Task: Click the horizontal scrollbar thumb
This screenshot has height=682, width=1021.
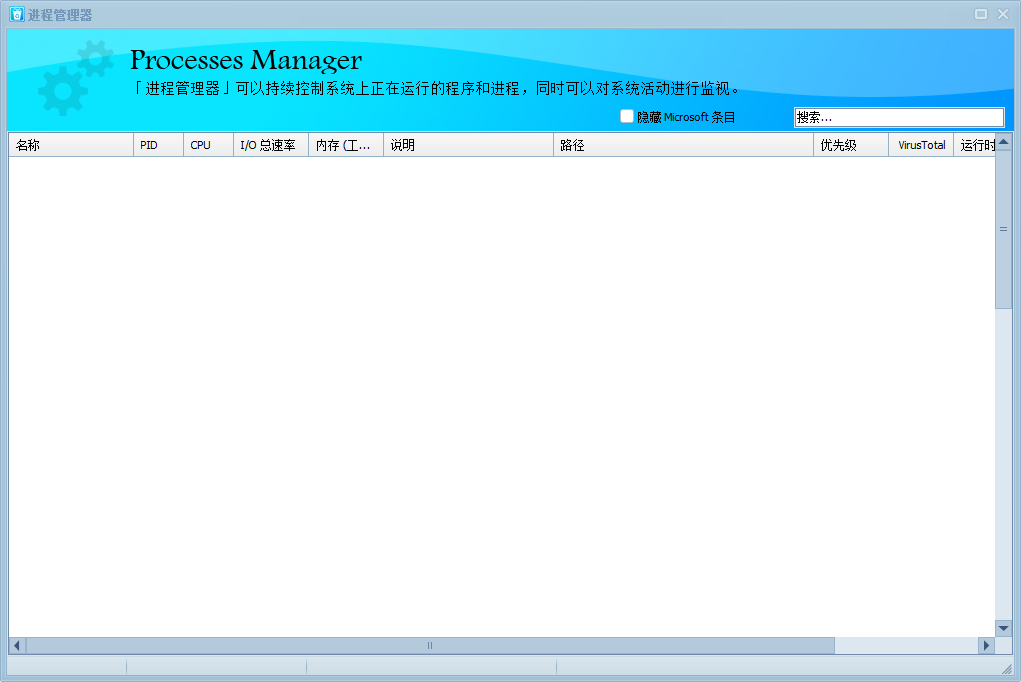Action: tap(430, 646)
